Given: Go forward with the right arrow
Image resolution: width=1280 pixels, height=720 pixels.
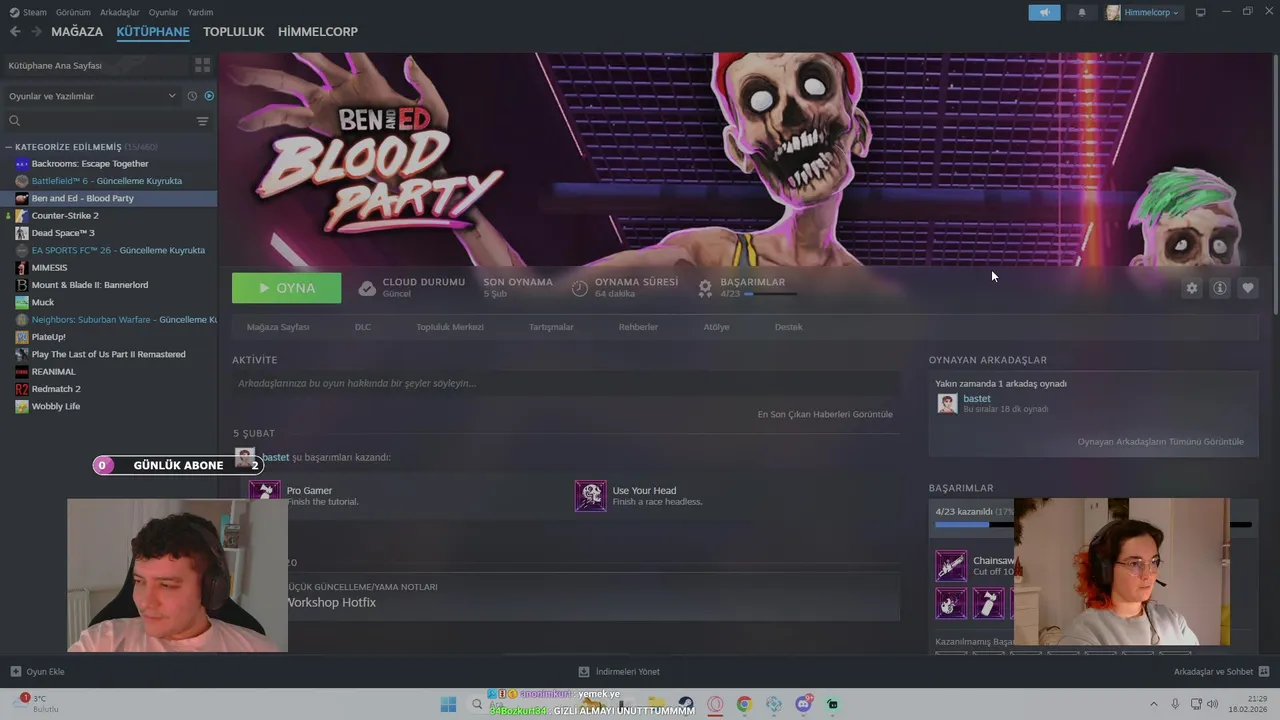Looking at the screenshot, I should (x=36, y=32).
